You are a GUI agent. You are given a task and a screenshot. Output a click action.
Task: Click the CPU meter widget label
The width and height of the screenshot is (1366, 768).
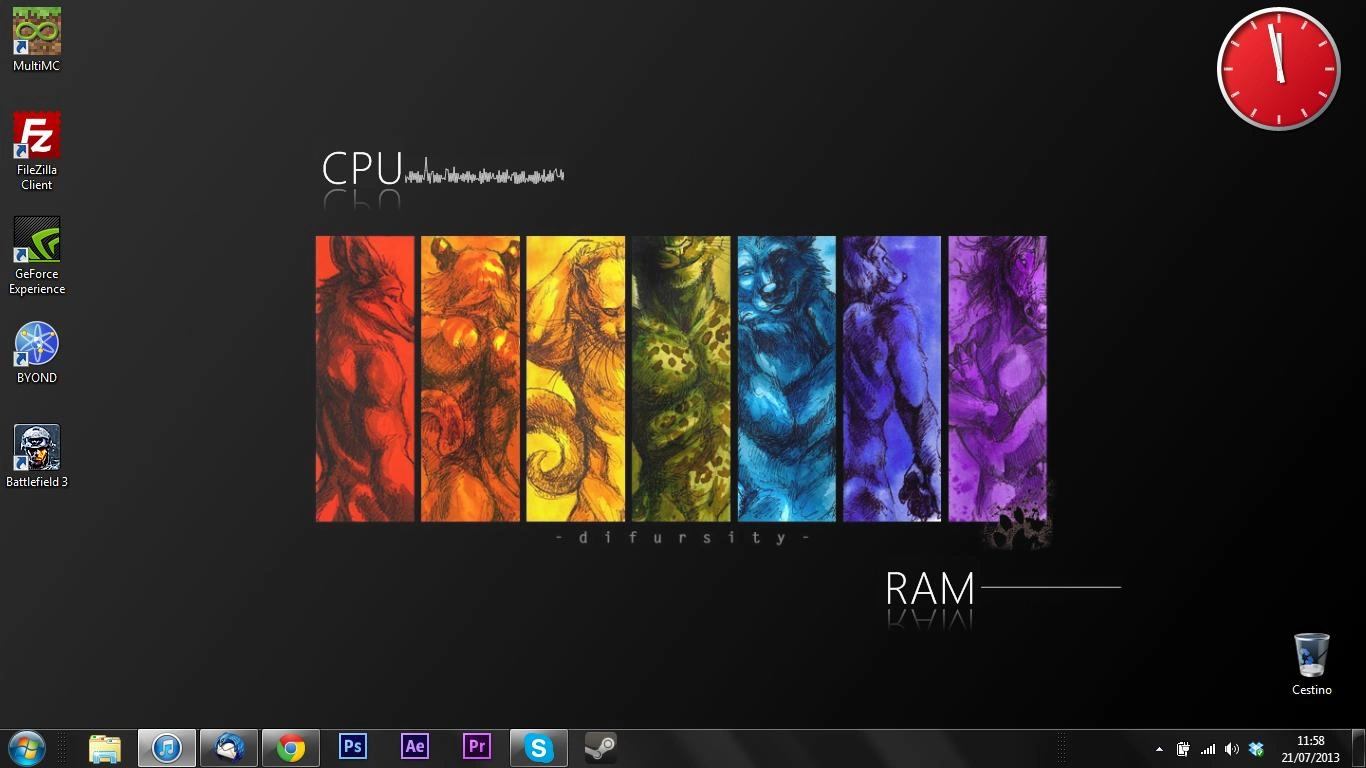click(362, 169)
